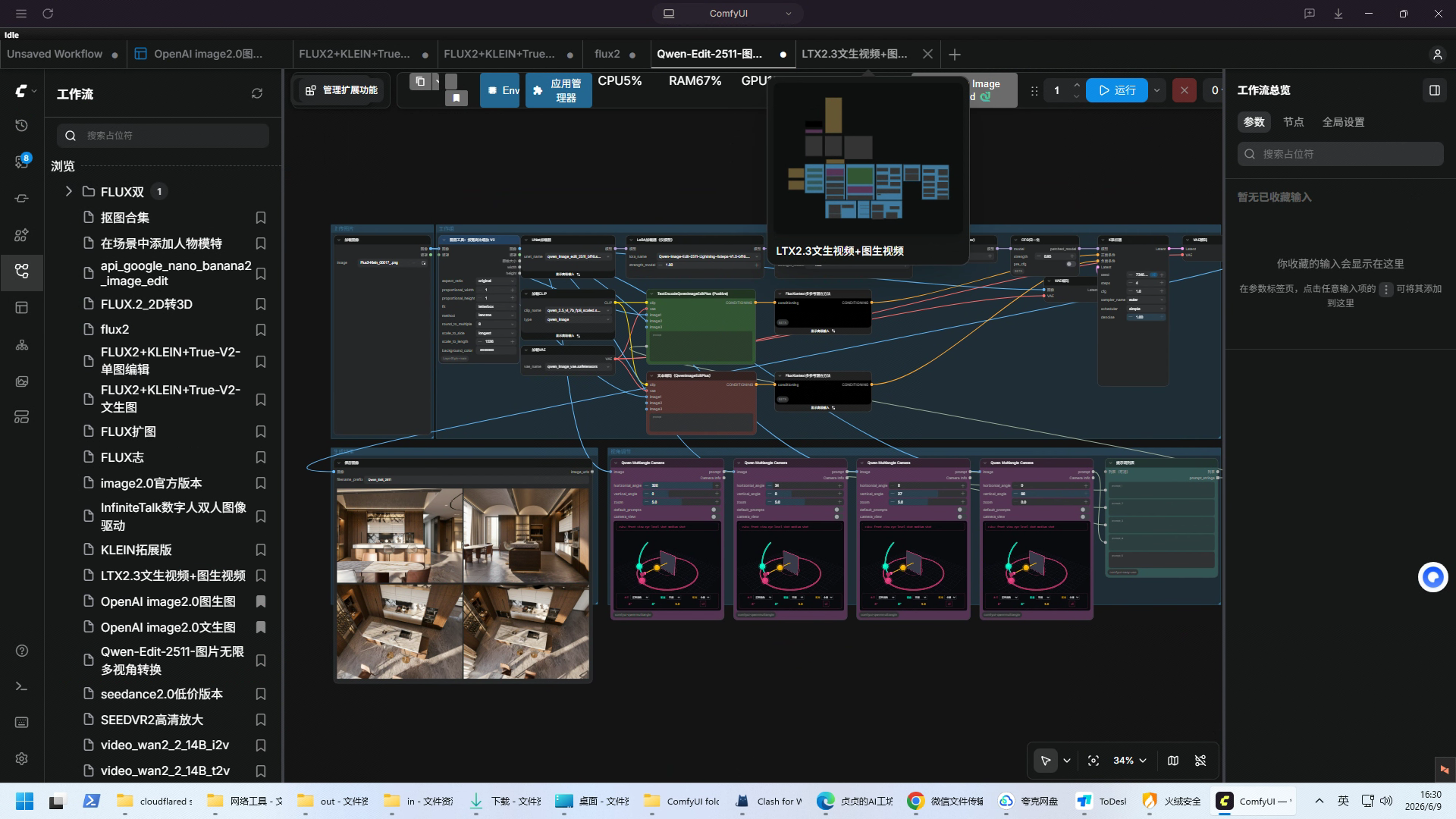
Task: Show hidden system tray icons
Action: (x=1319, y=801)
